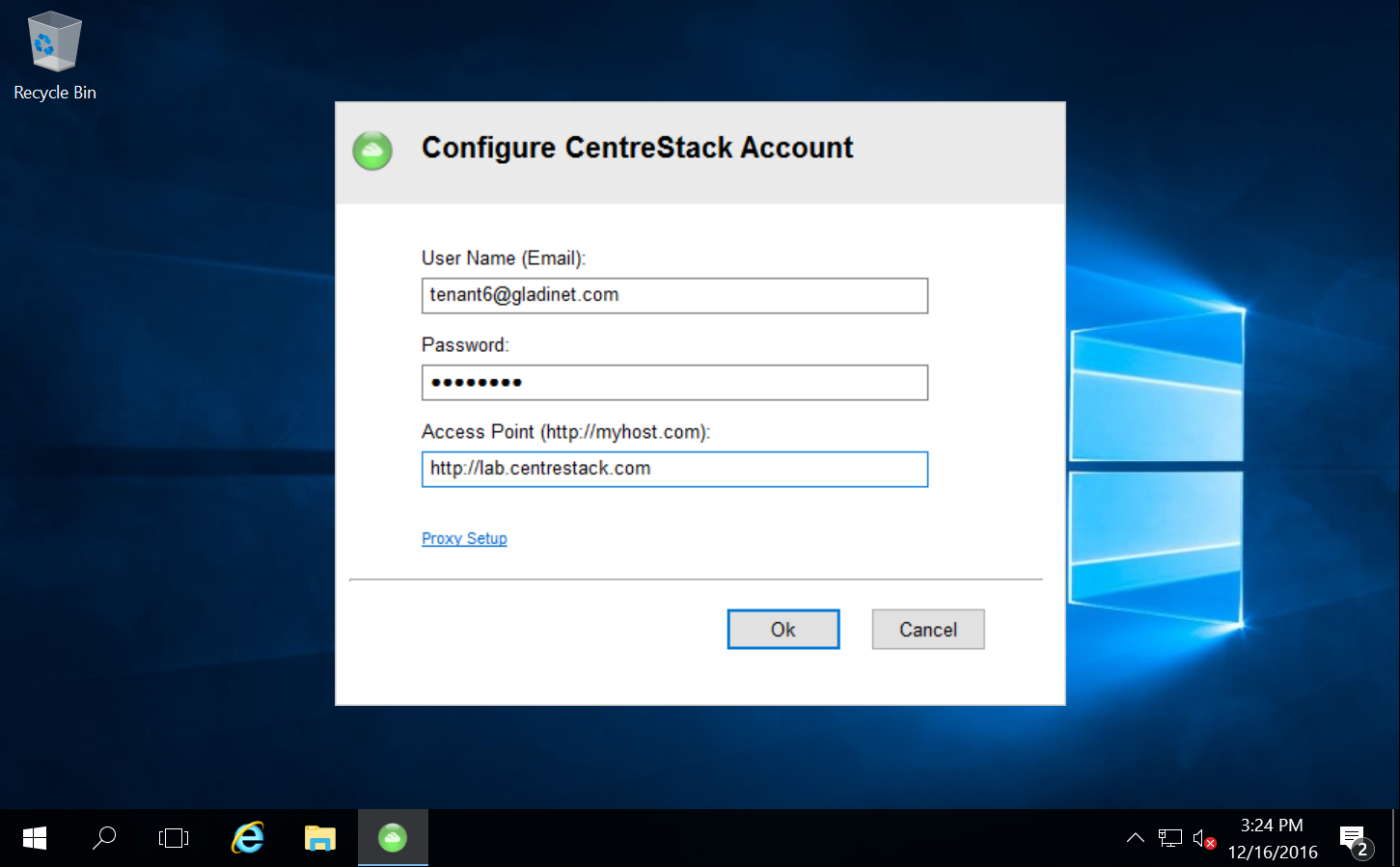Image resolution: width=1400 pixels, height=867 pixels.
Task: Open the Recycle Bin desktop icon
Action: [54, 56]
